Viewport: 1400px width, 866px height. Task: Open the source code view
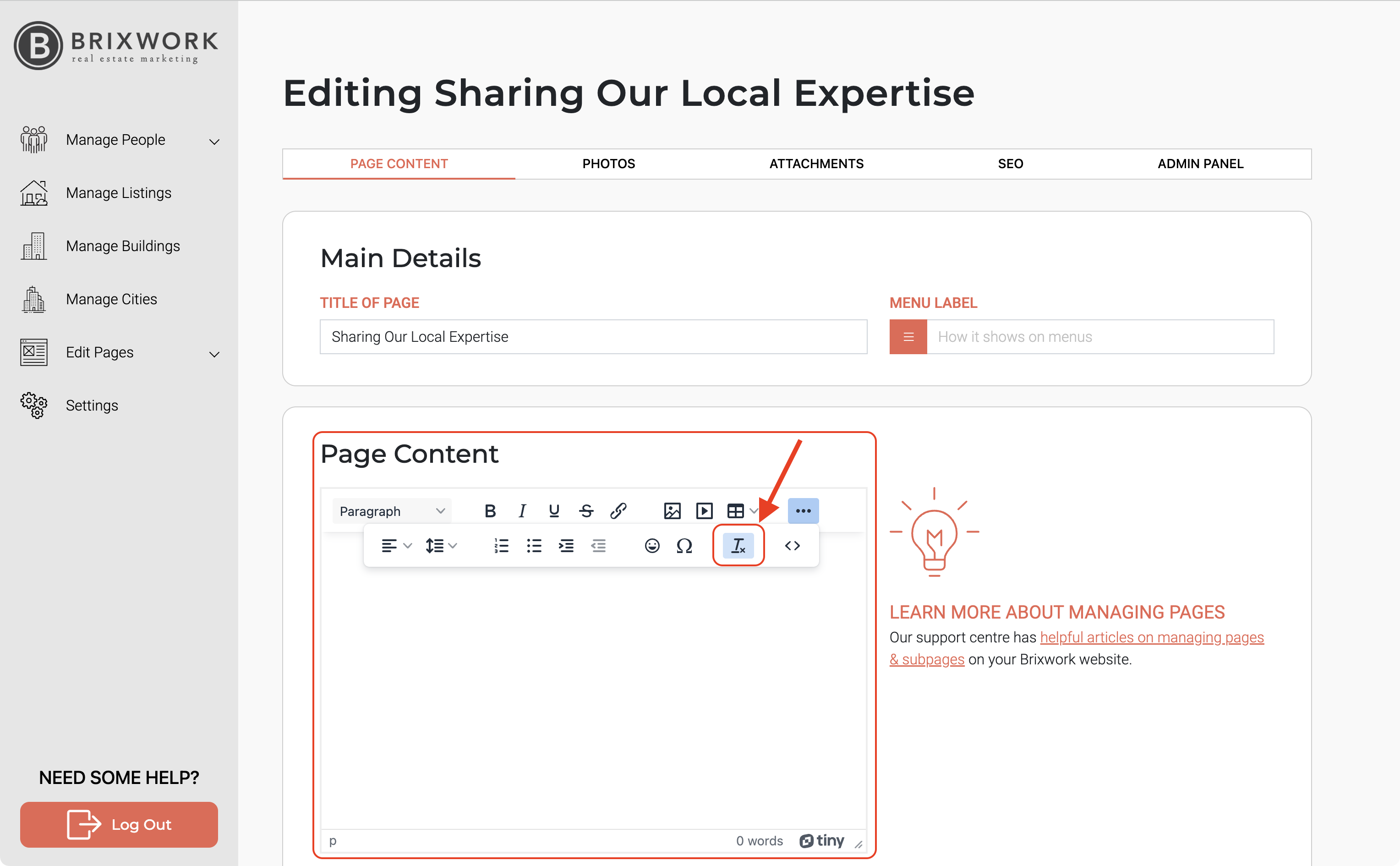pyautogui.click(x=792, y=545)
